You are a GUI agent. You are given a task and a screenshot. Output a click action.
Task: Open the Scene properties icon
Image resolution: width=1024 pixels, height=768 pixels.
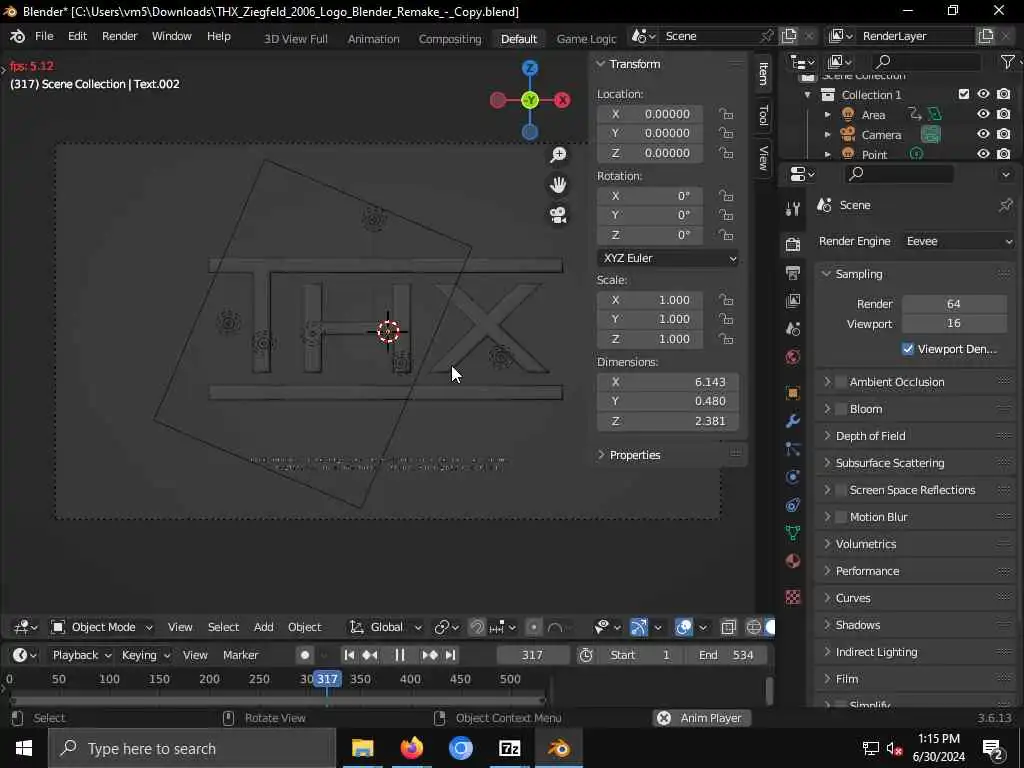pyautogui.click(x=793, y=328)
